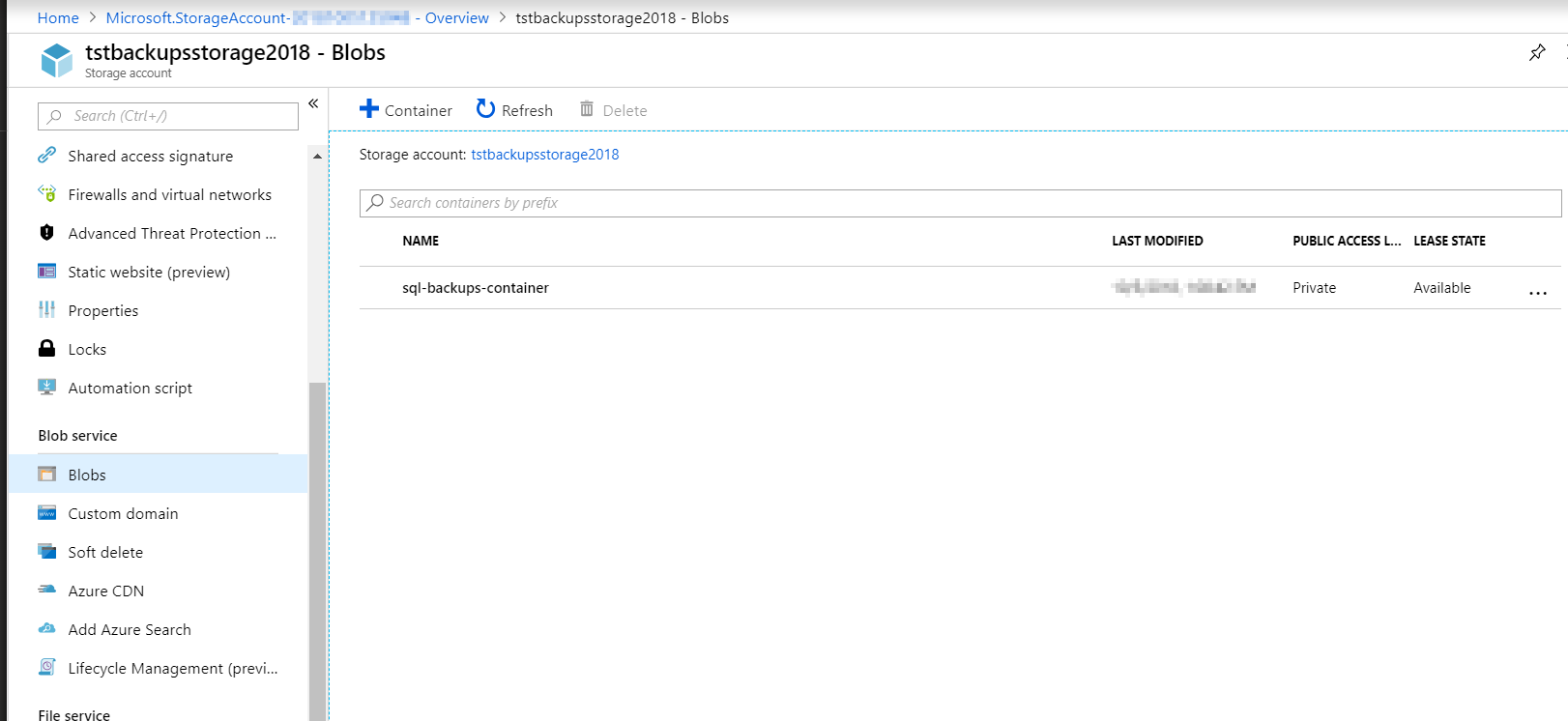Pin this blade with the pin icon
The height and width of the screenshot is (721, 1568).
pyautogui.click(x=1537, y=52)
